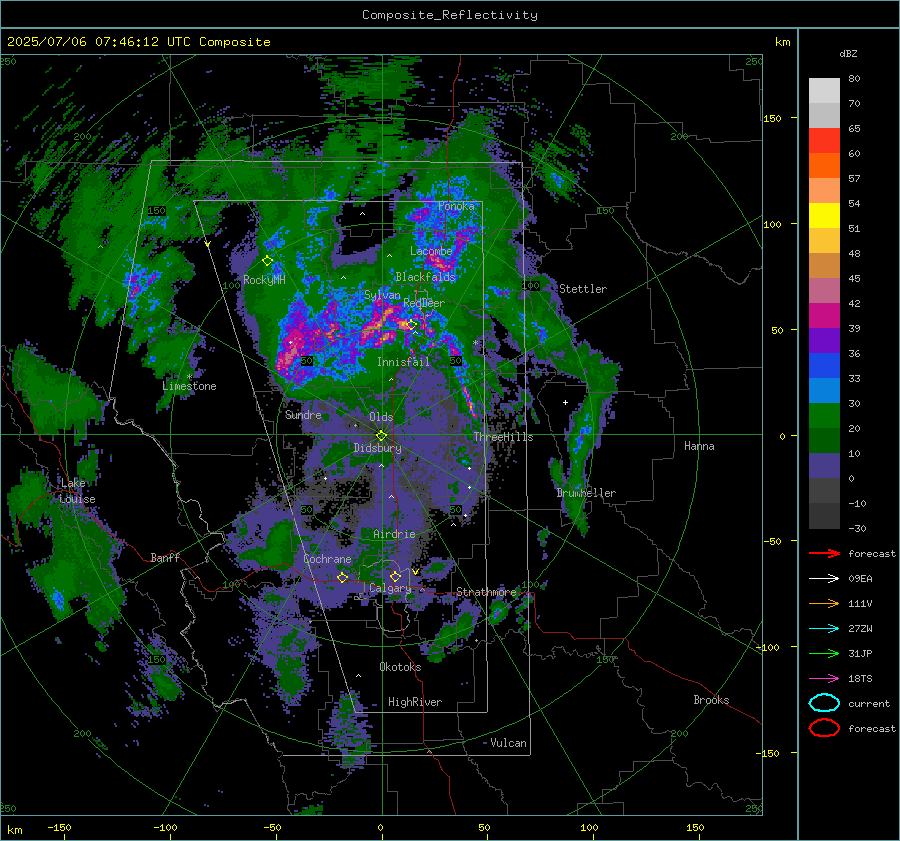This screenshot has width=900, height=841.
Task: Click the 18TS legend label
Action: pos(860,679)
